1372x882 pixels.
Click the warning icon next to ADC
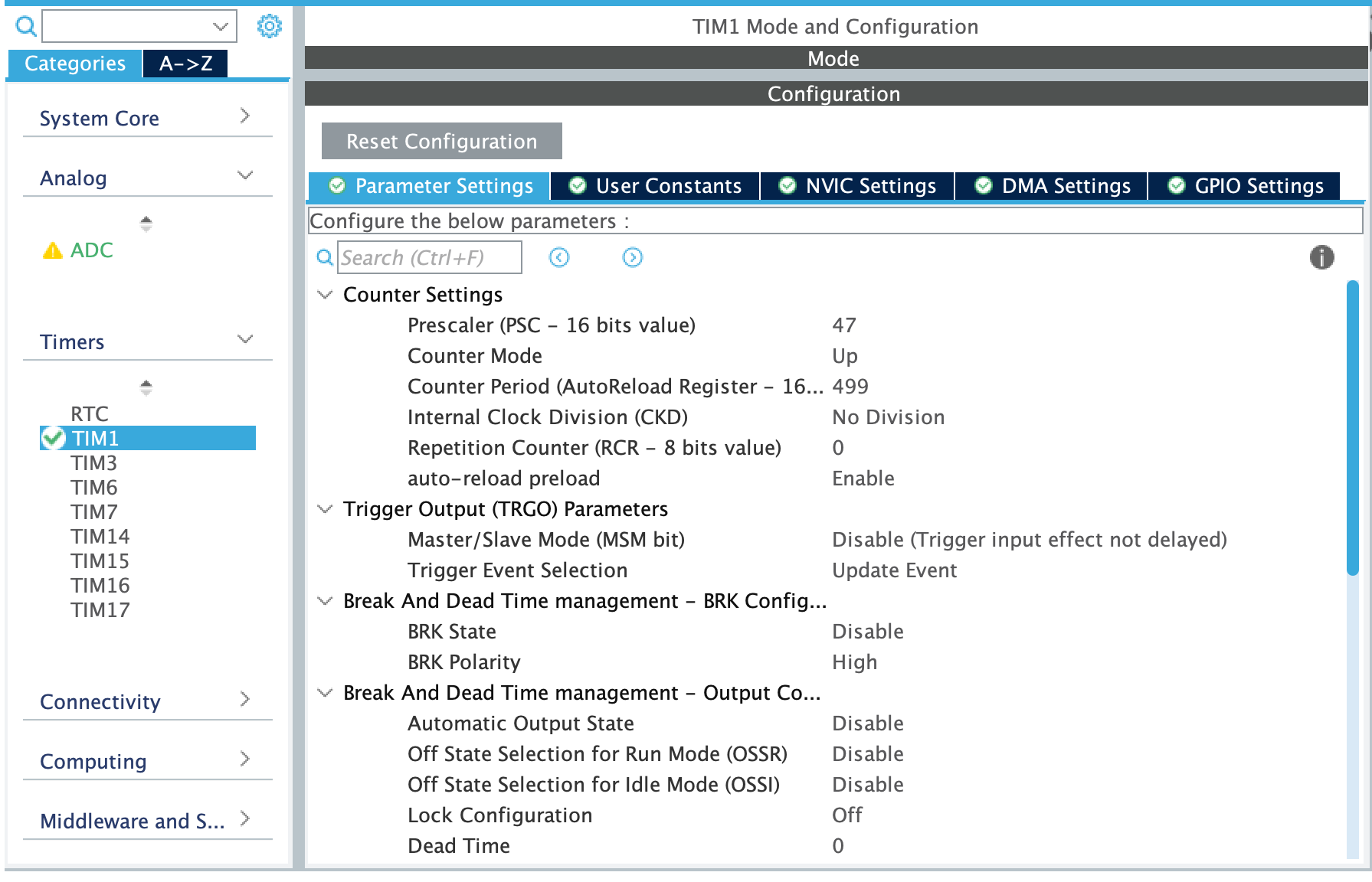click(51, 250)
